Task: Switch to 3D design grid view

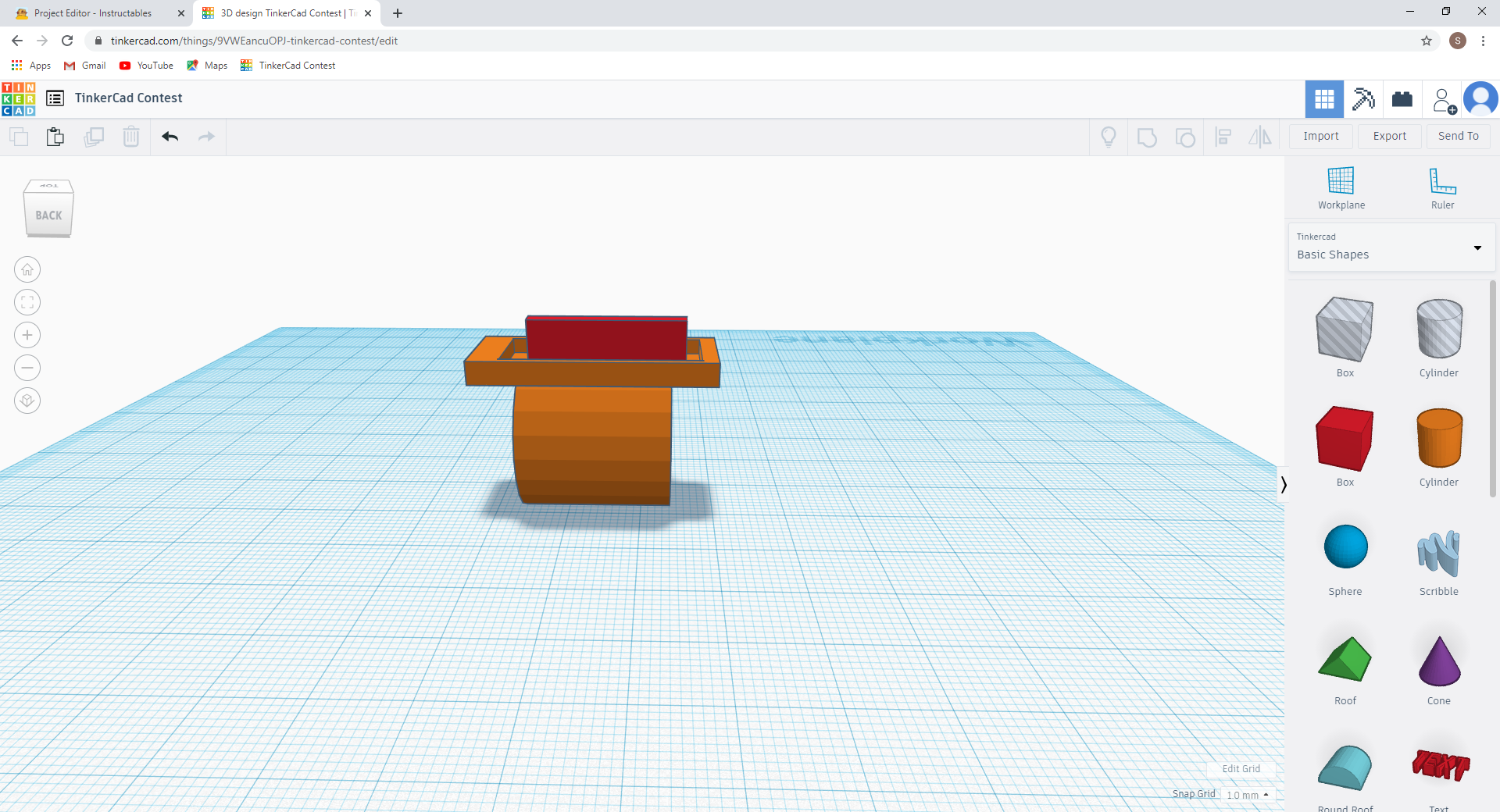Action: [x=1324, y=99]
